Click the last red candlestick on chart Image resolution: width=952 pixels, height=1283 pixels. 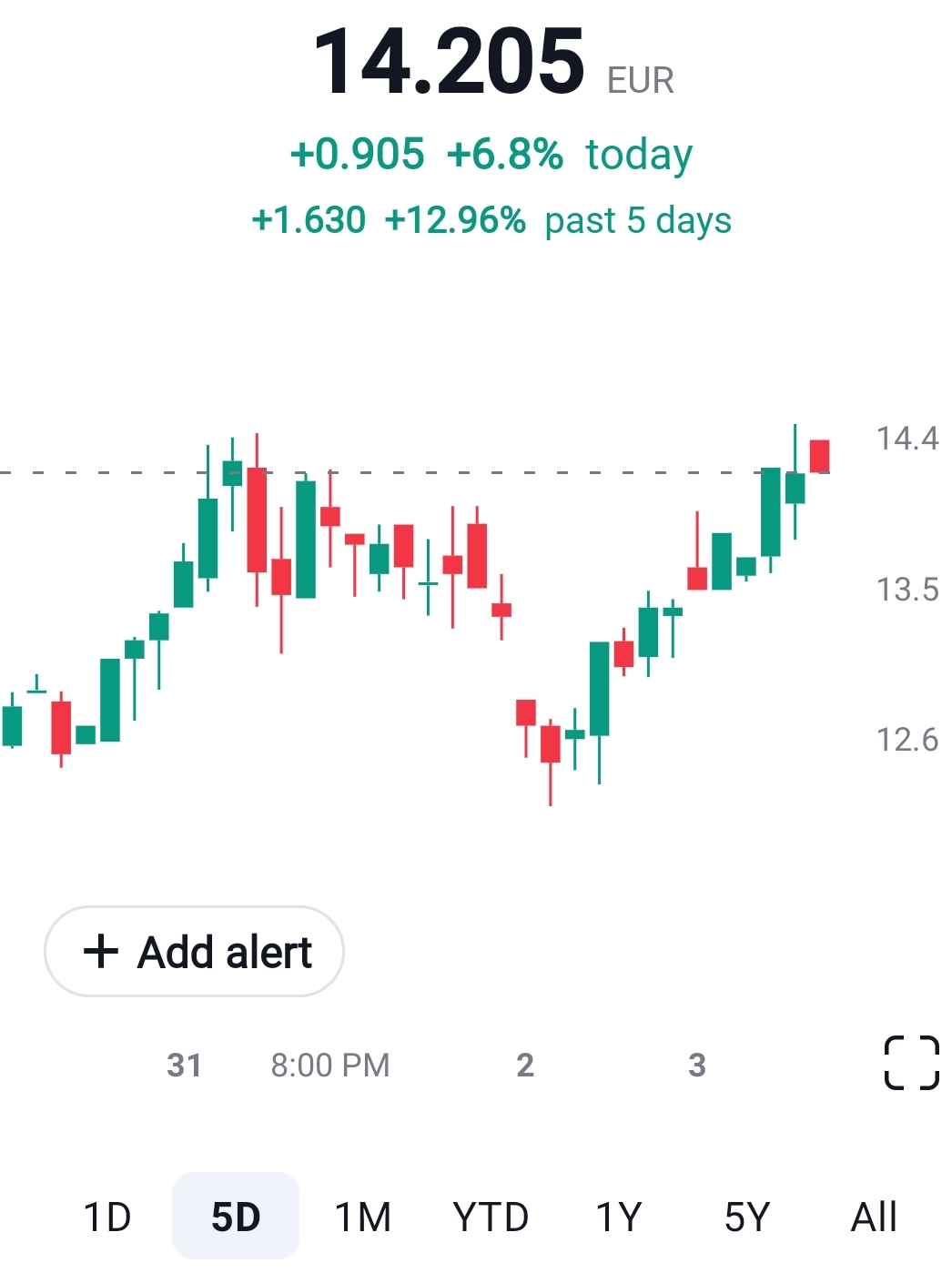[x=819, y=456]
